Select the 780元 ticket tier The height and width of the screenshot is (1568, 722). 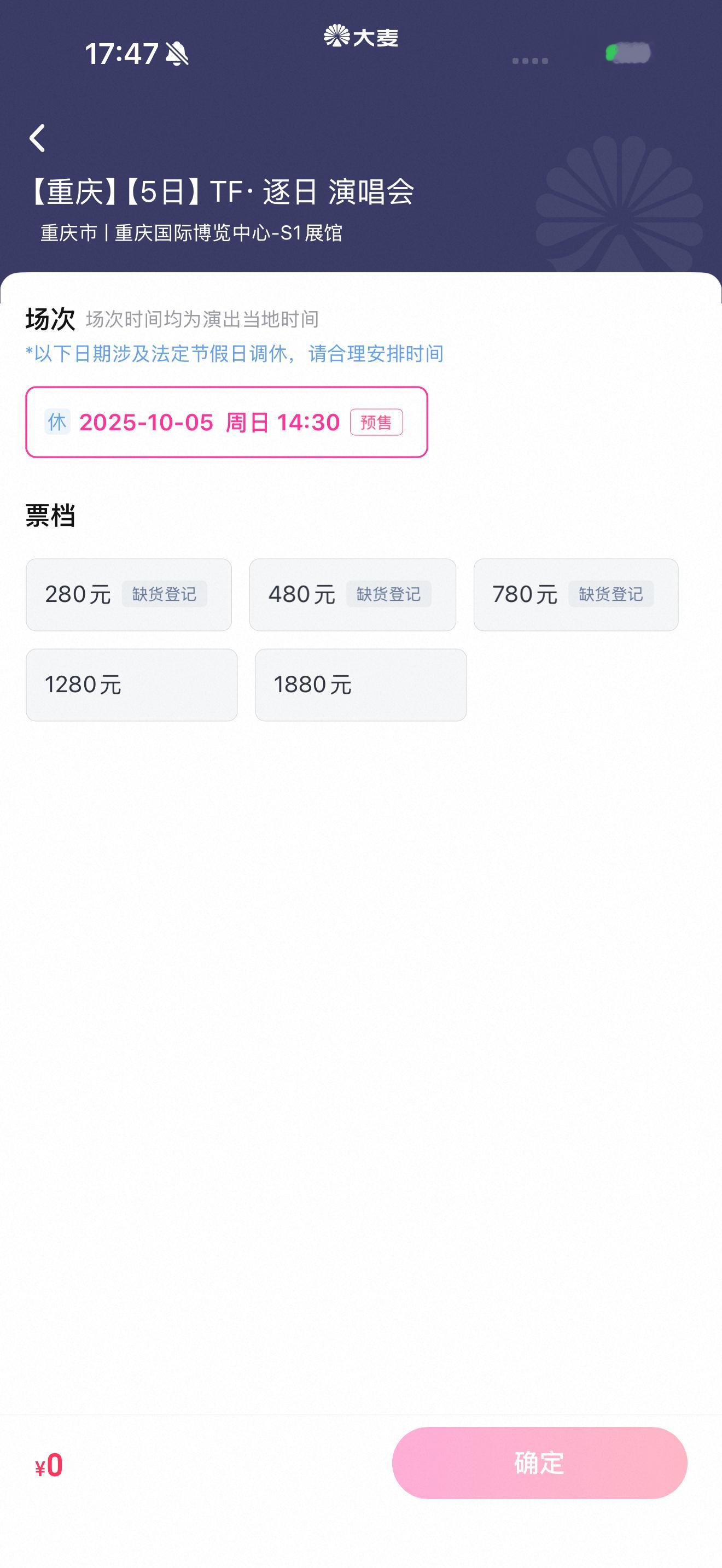pyautogui.click(x=576, y=595)
